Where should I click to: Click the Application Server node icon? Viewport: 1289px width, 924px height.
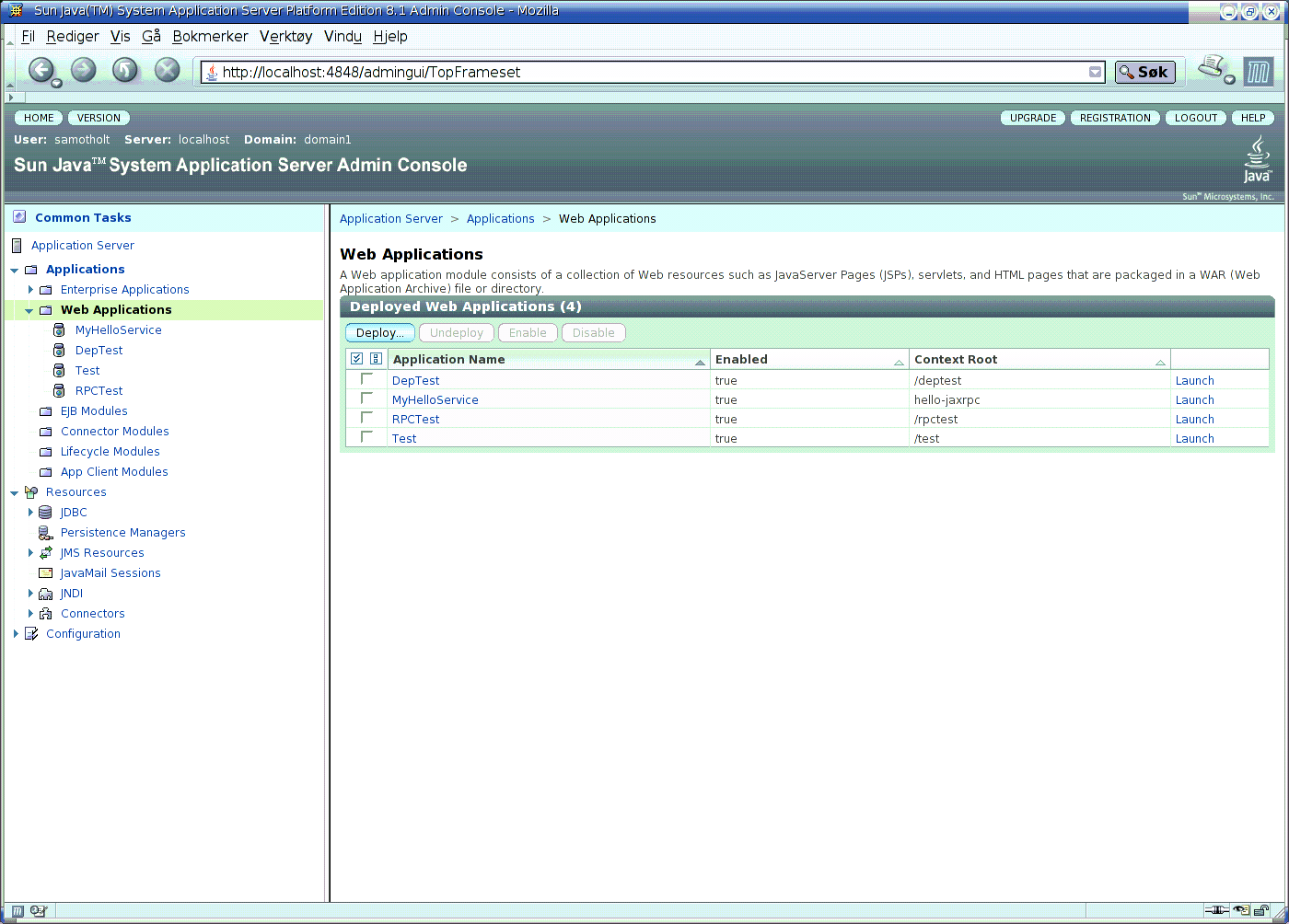coord(17,246)
